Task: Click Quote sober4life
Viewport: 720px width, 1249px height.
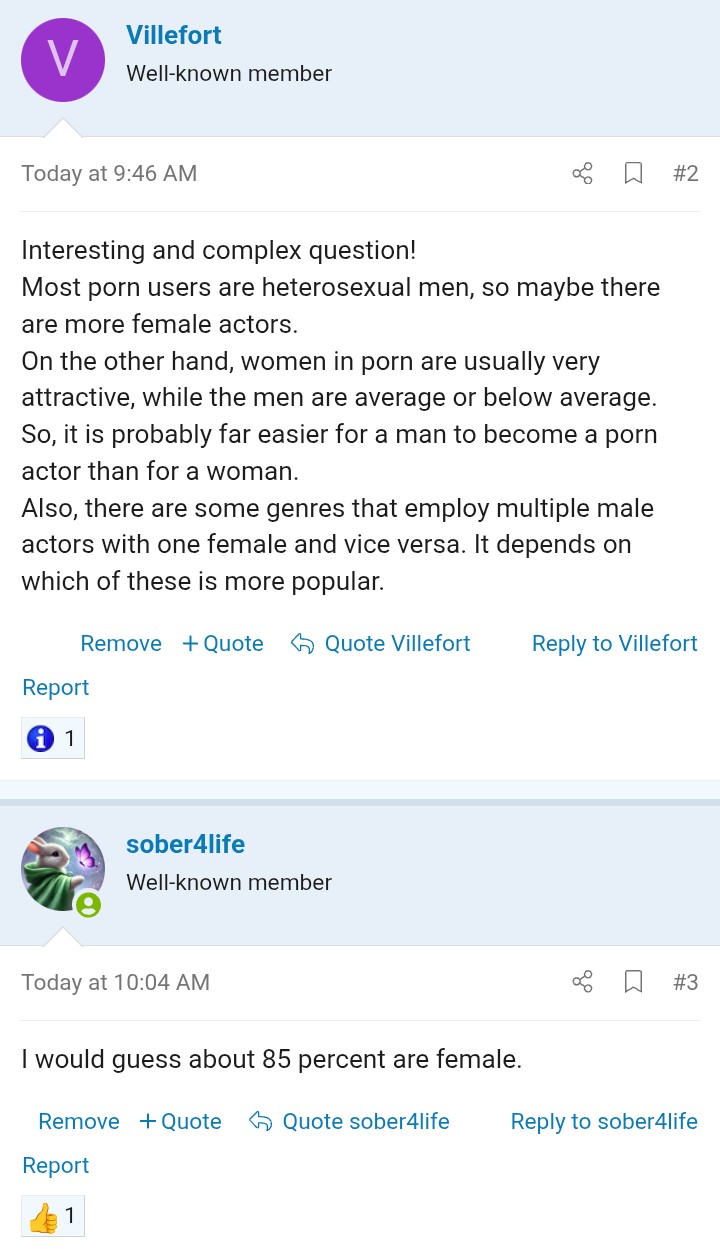Action: coord(349,1122)
